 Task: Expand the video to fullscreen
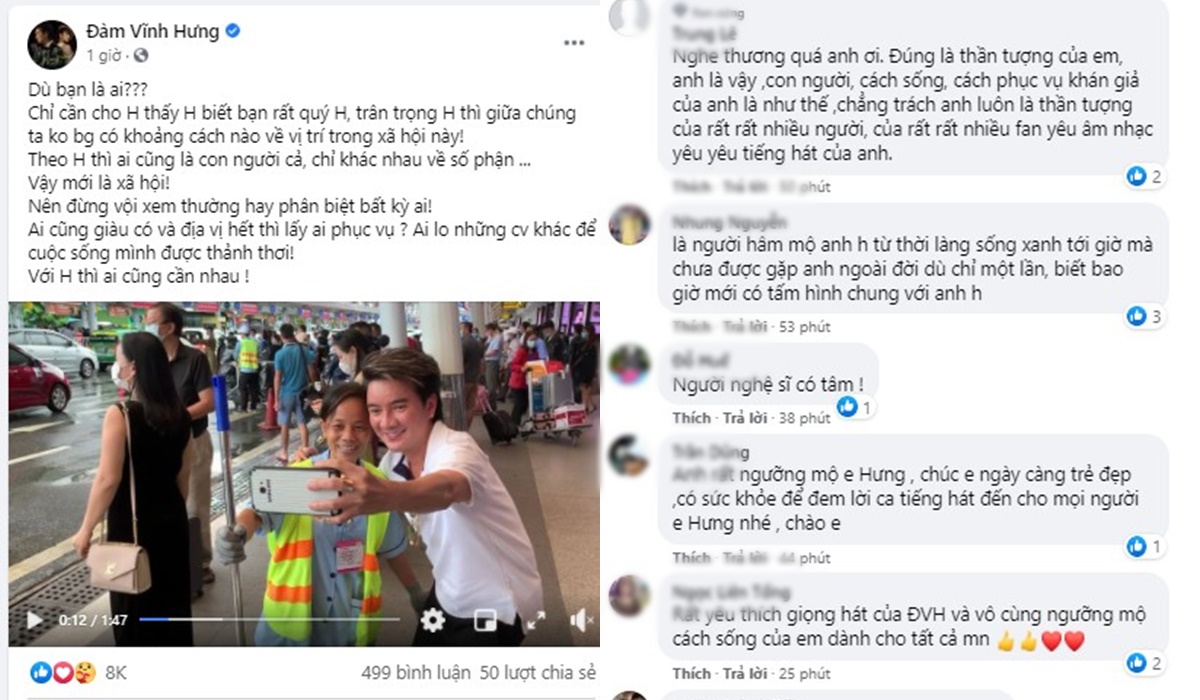(534, 620)
